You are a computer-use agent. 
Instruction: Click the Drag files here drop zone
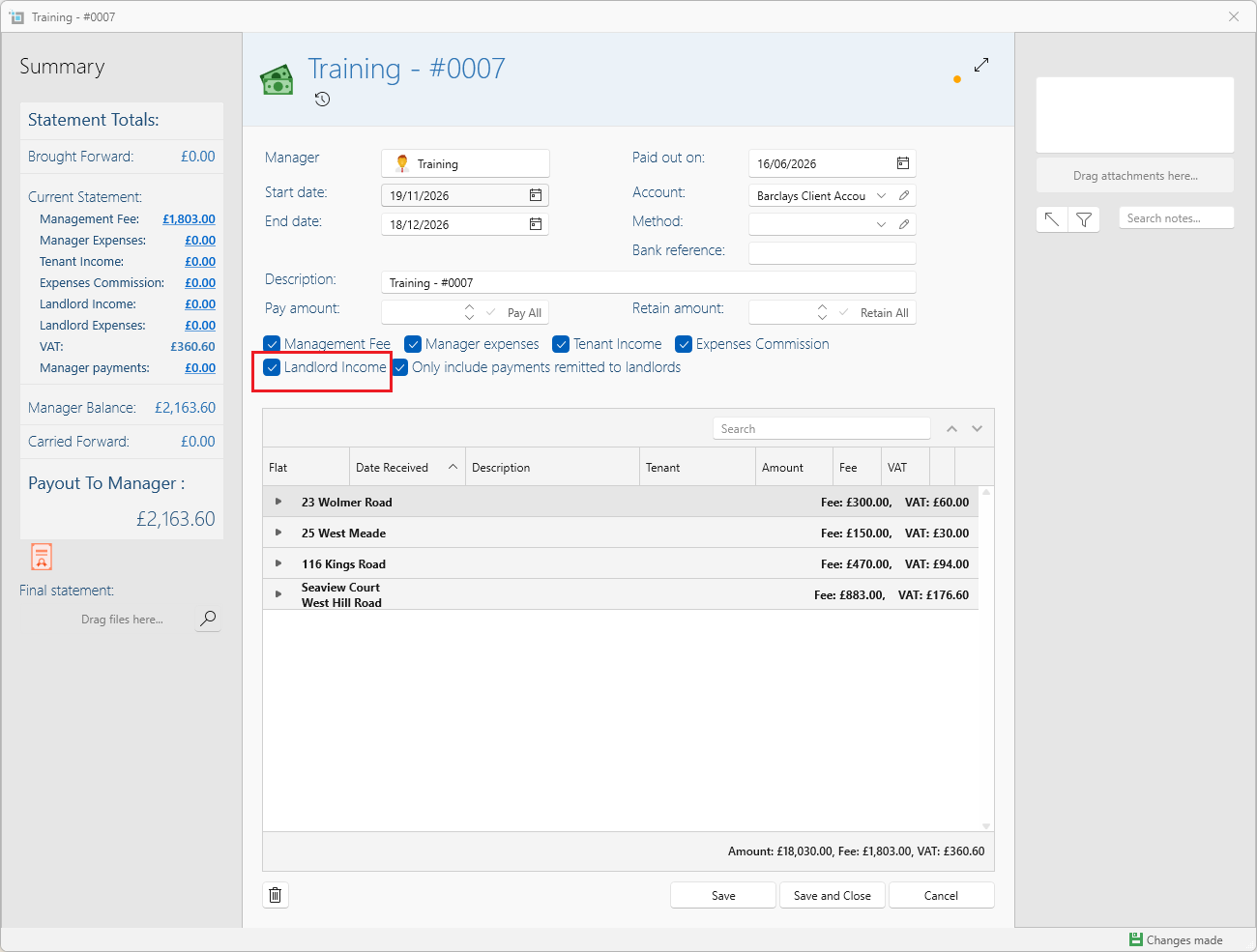122,620
